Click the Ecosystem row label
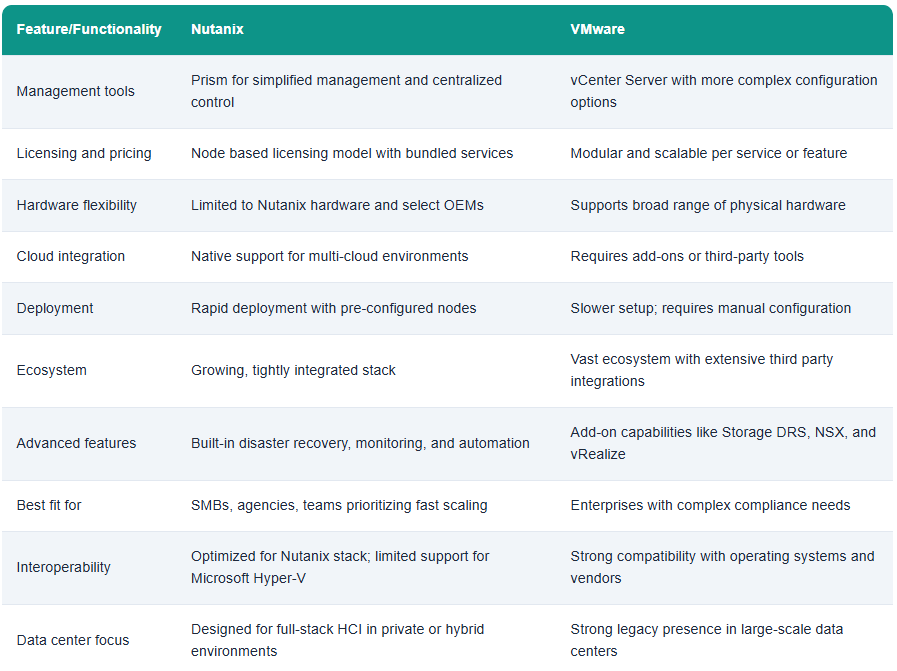Image resolution: width=897 pixels, height=671 pixels. [x=51, y=370]
